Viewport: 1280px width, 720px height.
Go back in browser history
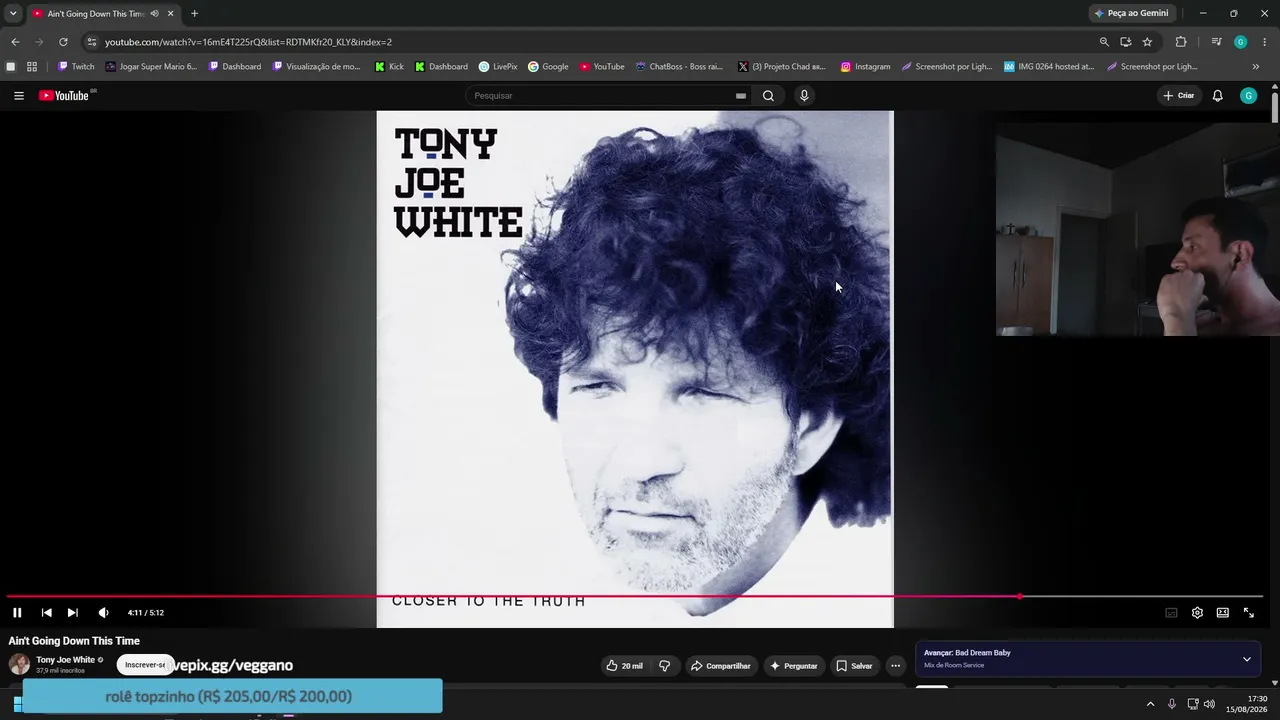(x=15, y=42)
